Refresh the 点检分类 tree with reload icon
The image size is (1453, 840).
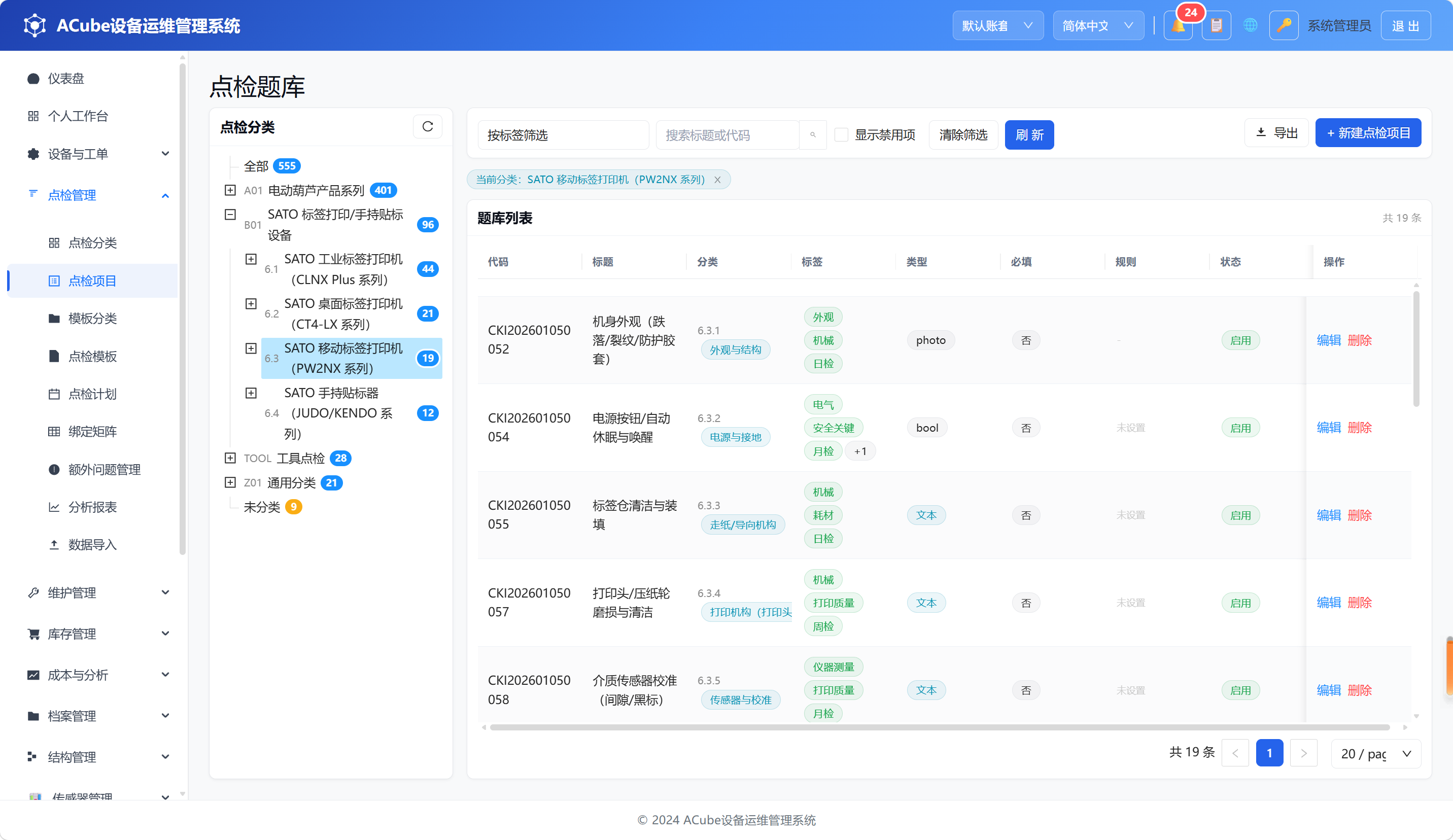(427, 126)
